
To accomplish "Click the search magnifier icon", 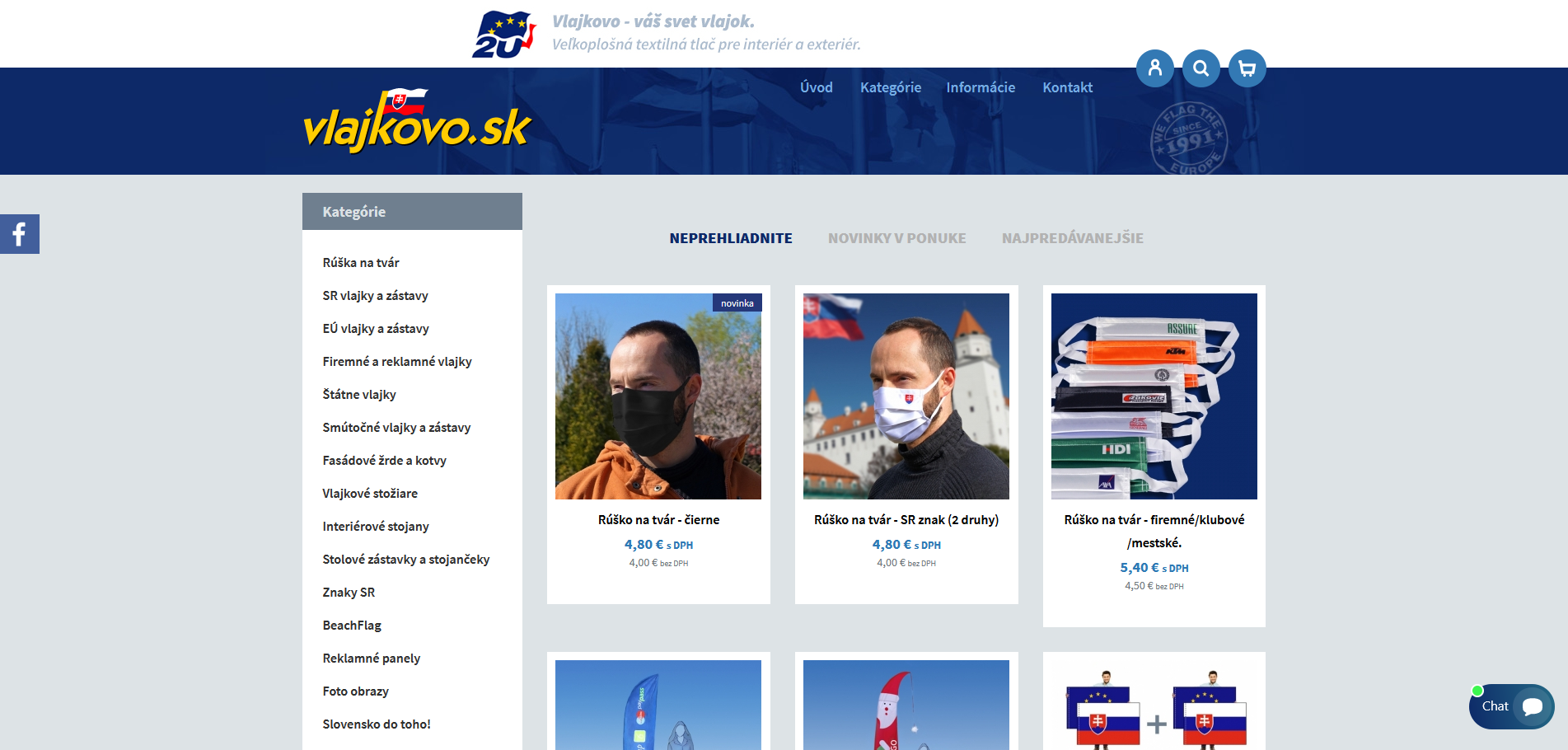I will (x=1201, y=68).
